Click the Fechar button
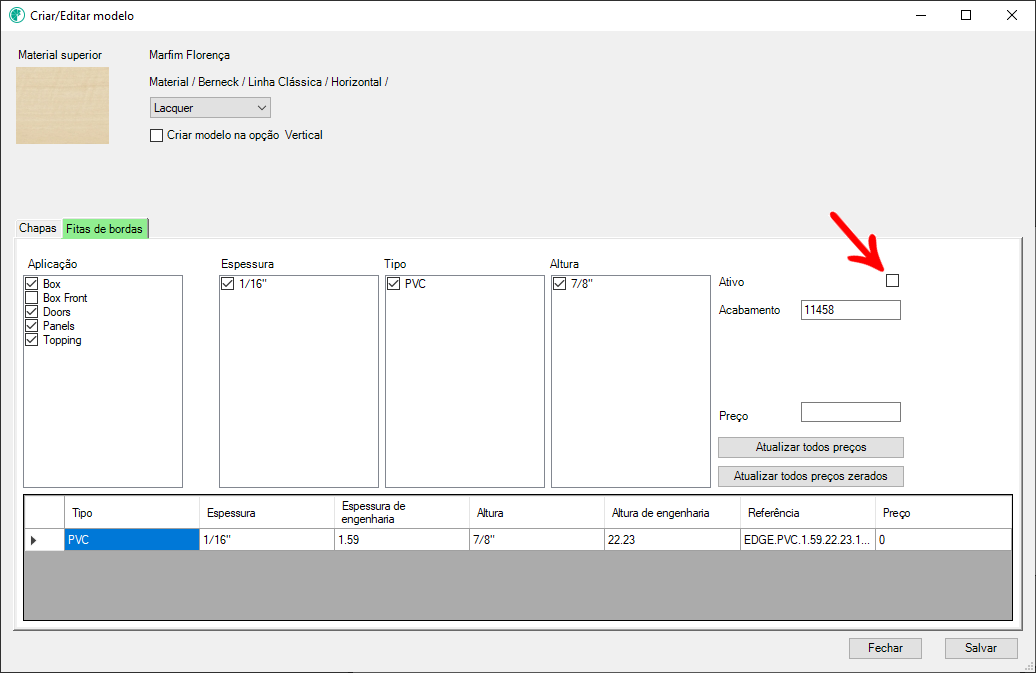Image resolution: width=1036 pixels, height=673 pixels. click(x=885, y=648)
